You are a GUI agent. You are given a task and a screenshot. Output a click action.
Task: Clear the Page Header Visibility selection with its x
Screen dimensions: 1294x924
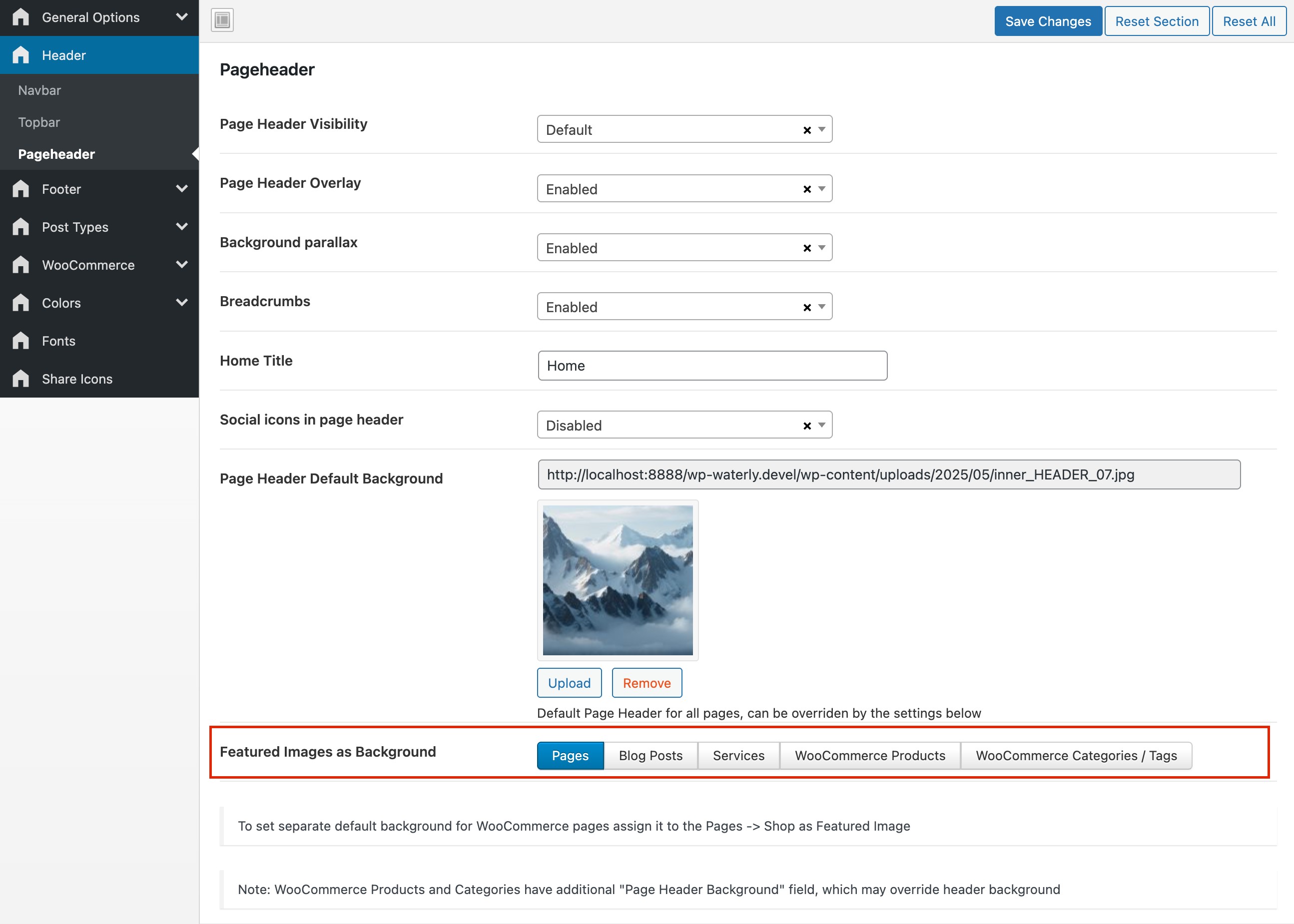[x=806, y=130]
